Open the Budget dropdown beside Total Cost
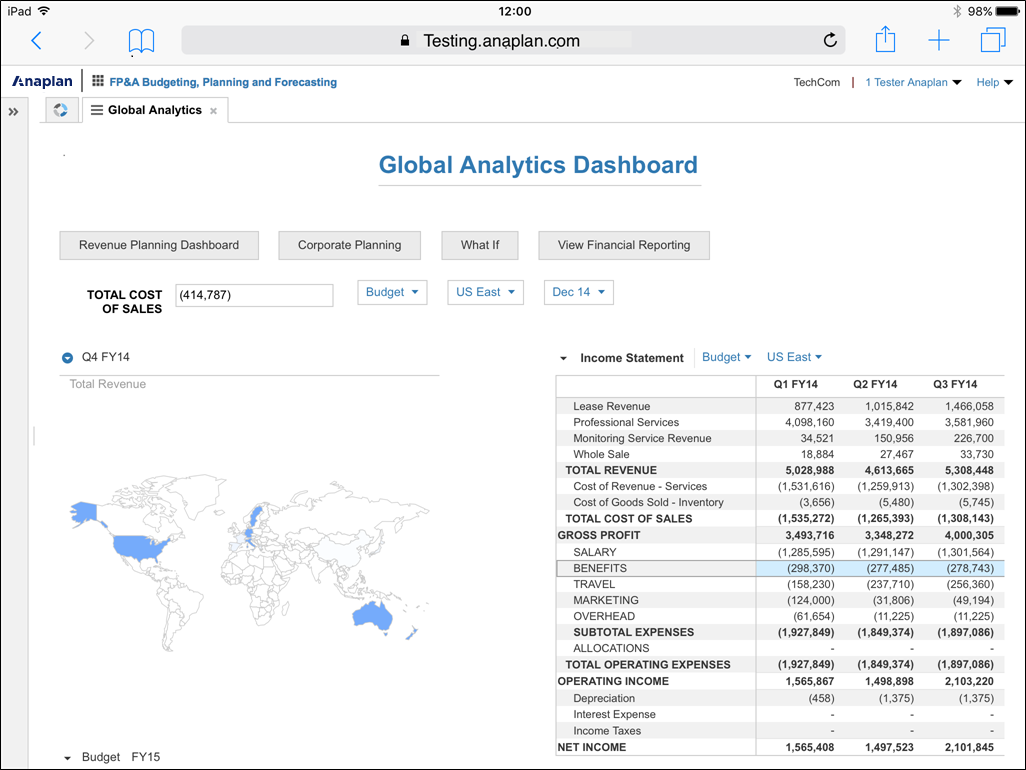1026x770 pixels. [392, 292]
